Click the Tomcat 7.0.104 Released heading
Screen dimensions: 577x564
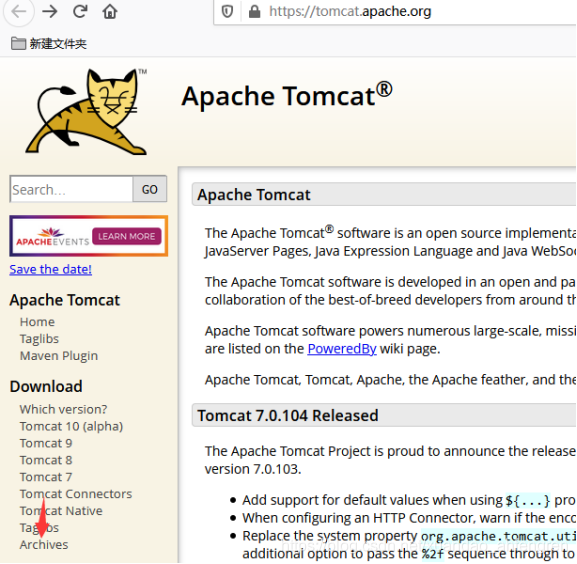tap(288, 416)
